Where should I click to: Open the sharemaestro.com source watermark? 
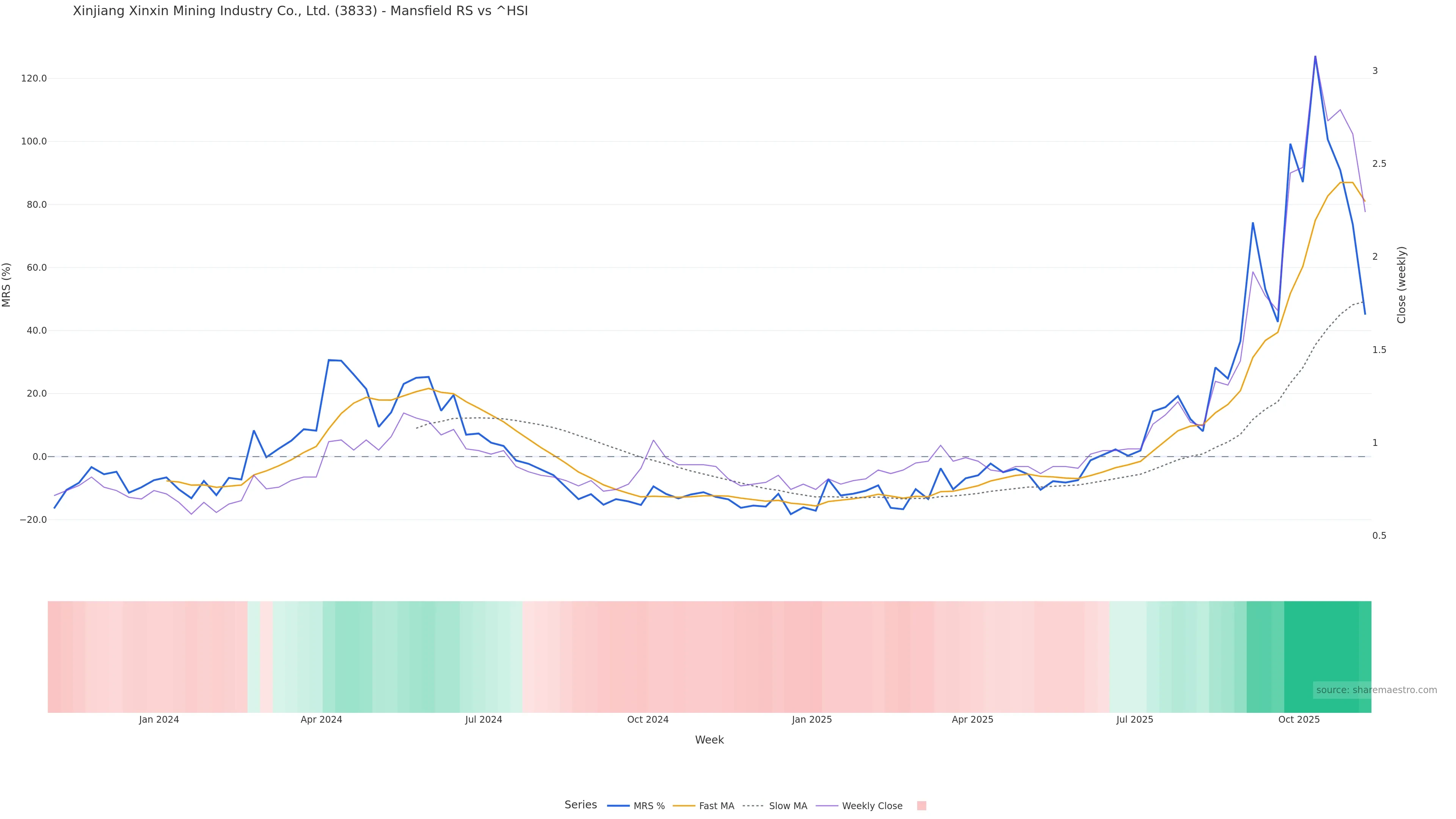(x=1376, y=690)
